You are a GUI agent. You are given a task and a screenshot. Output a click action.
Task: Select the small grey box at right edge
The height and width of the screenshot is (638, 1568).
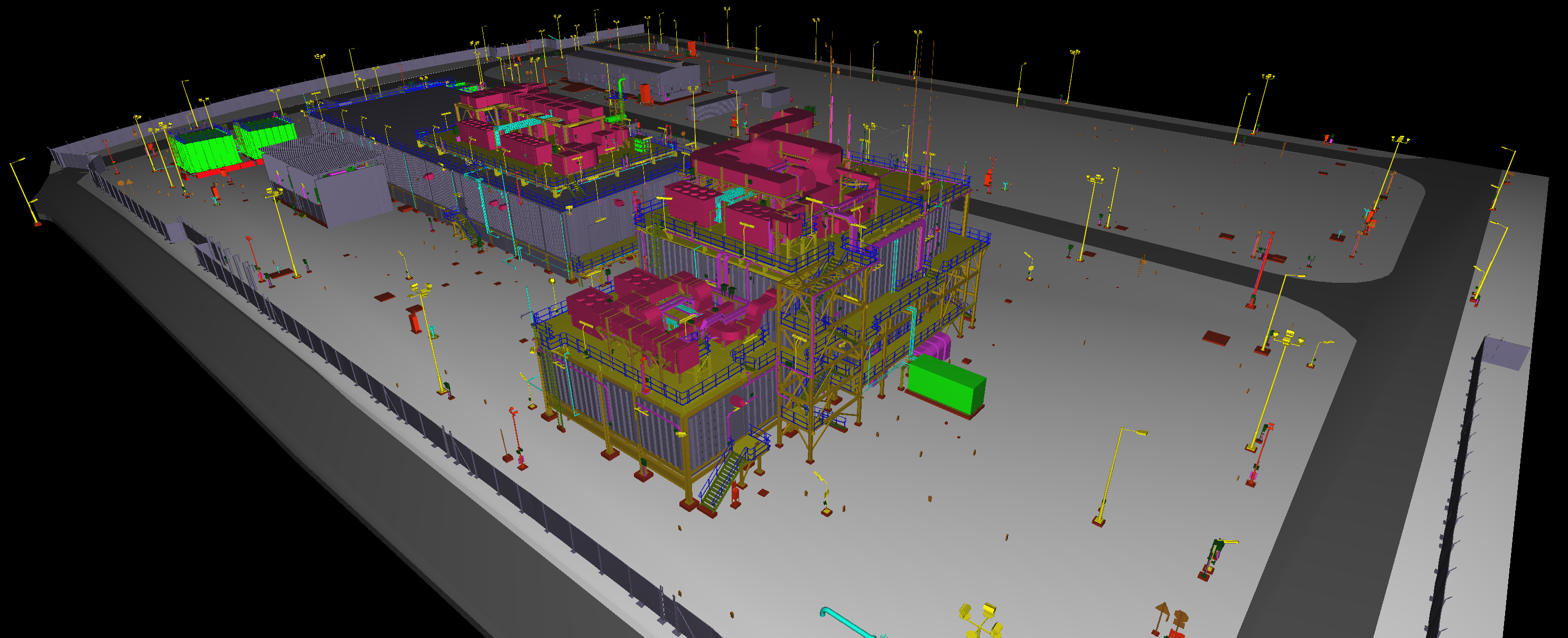(x=1506, y=353)
